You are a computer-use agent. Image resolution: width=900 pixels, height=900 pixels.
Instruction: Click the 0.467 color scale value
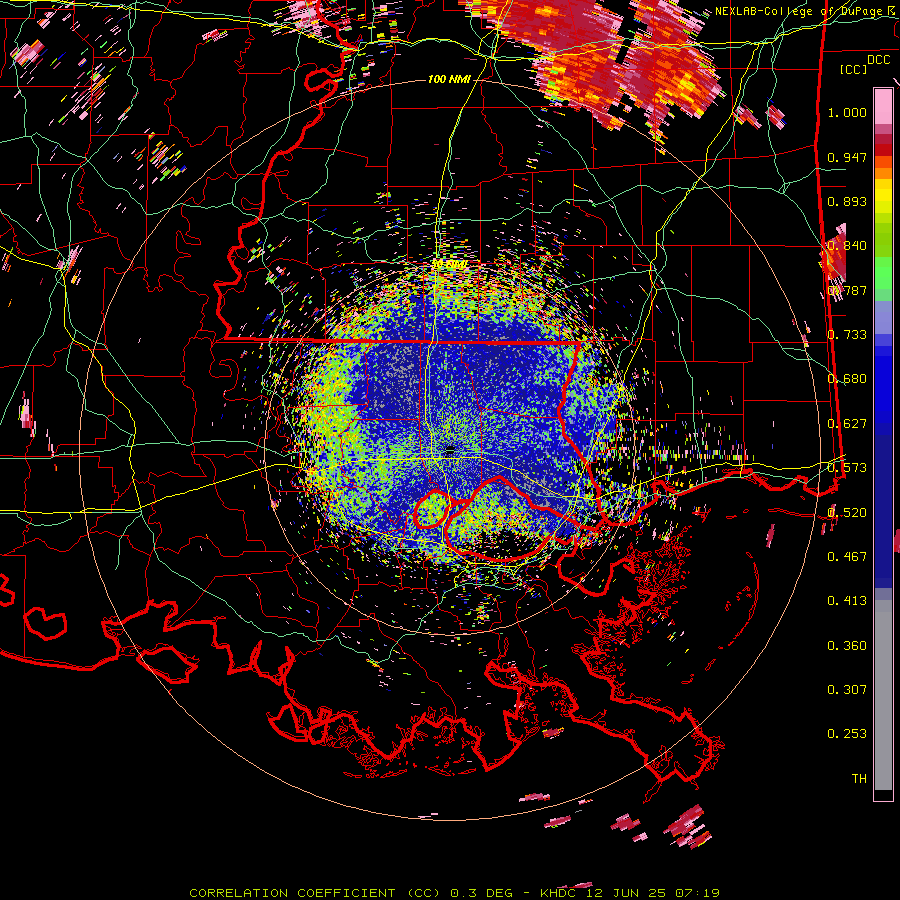[x=847, y=557]
